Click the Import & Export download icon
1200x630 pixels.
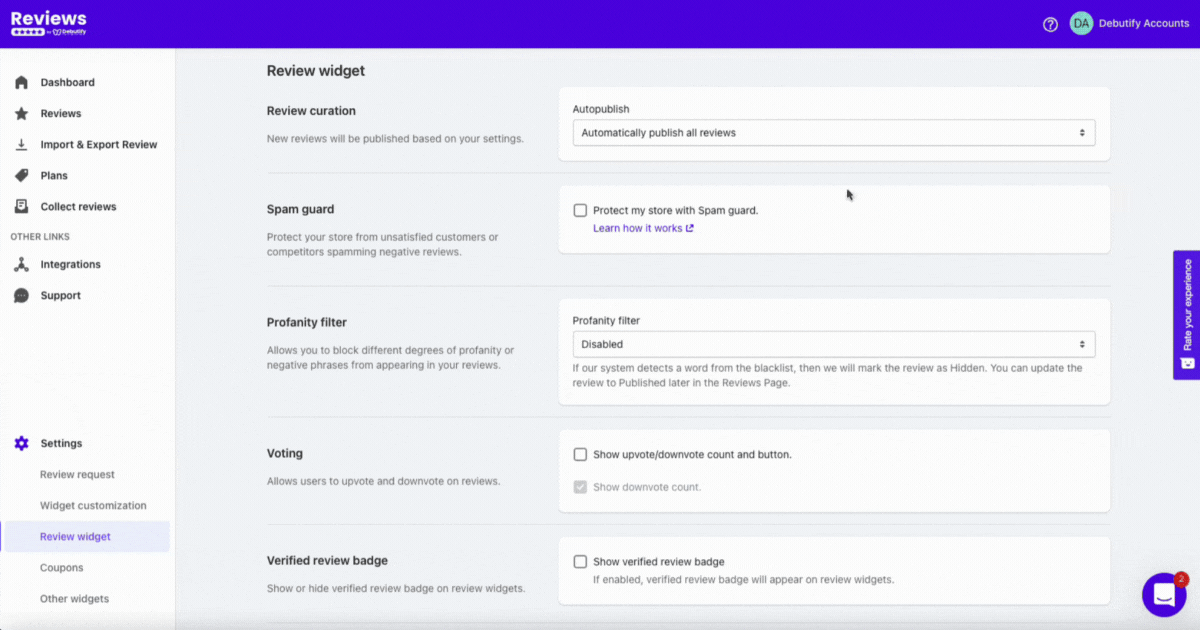coord(21,144)
